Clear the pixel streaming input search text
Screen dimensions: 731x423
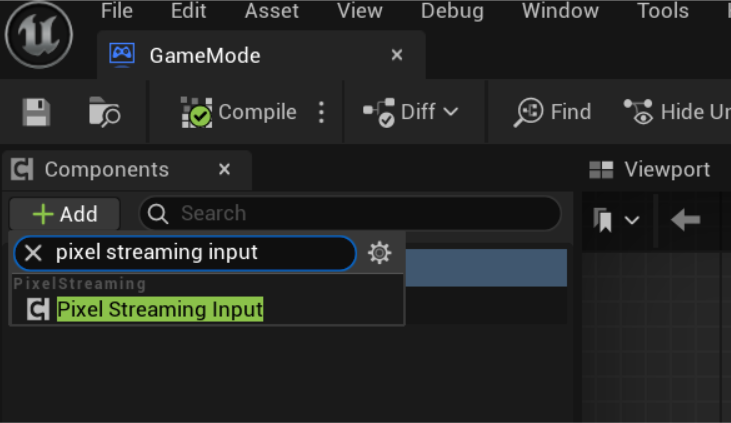33,253
